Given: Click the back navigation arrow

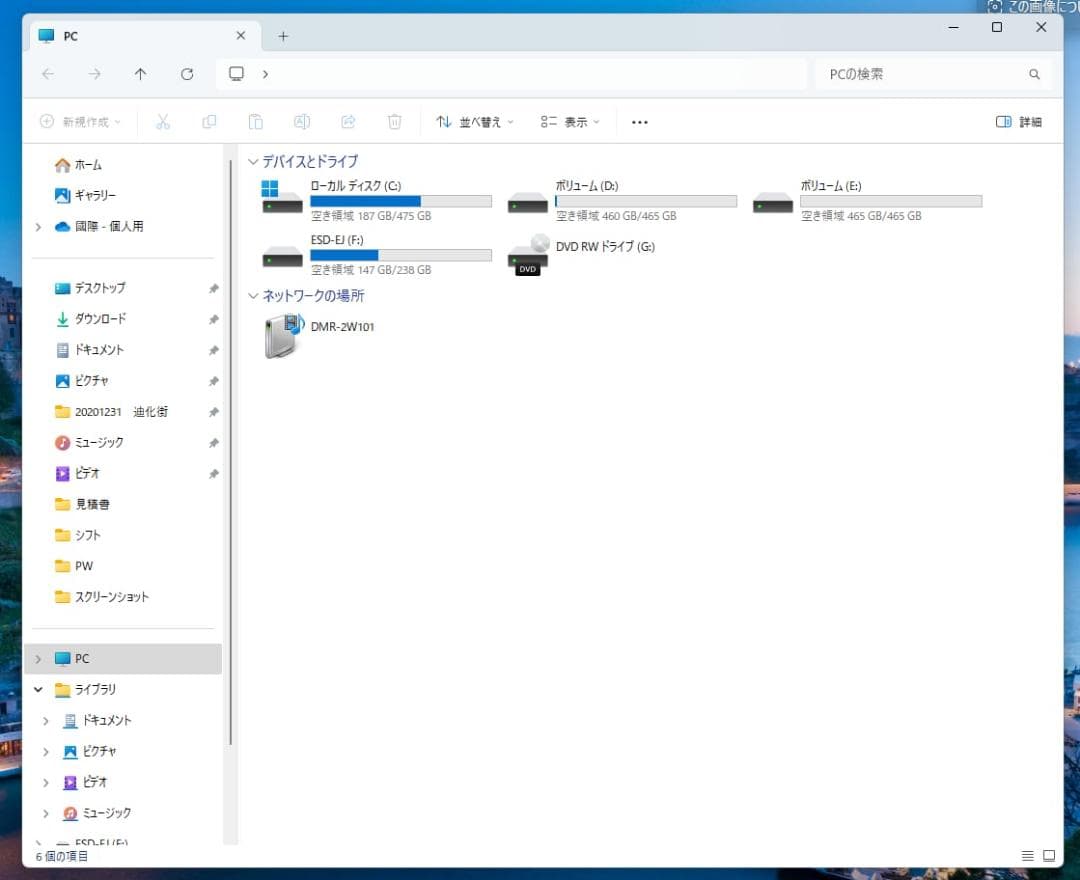Looking at the screenshot, I should tap(48, 73).
